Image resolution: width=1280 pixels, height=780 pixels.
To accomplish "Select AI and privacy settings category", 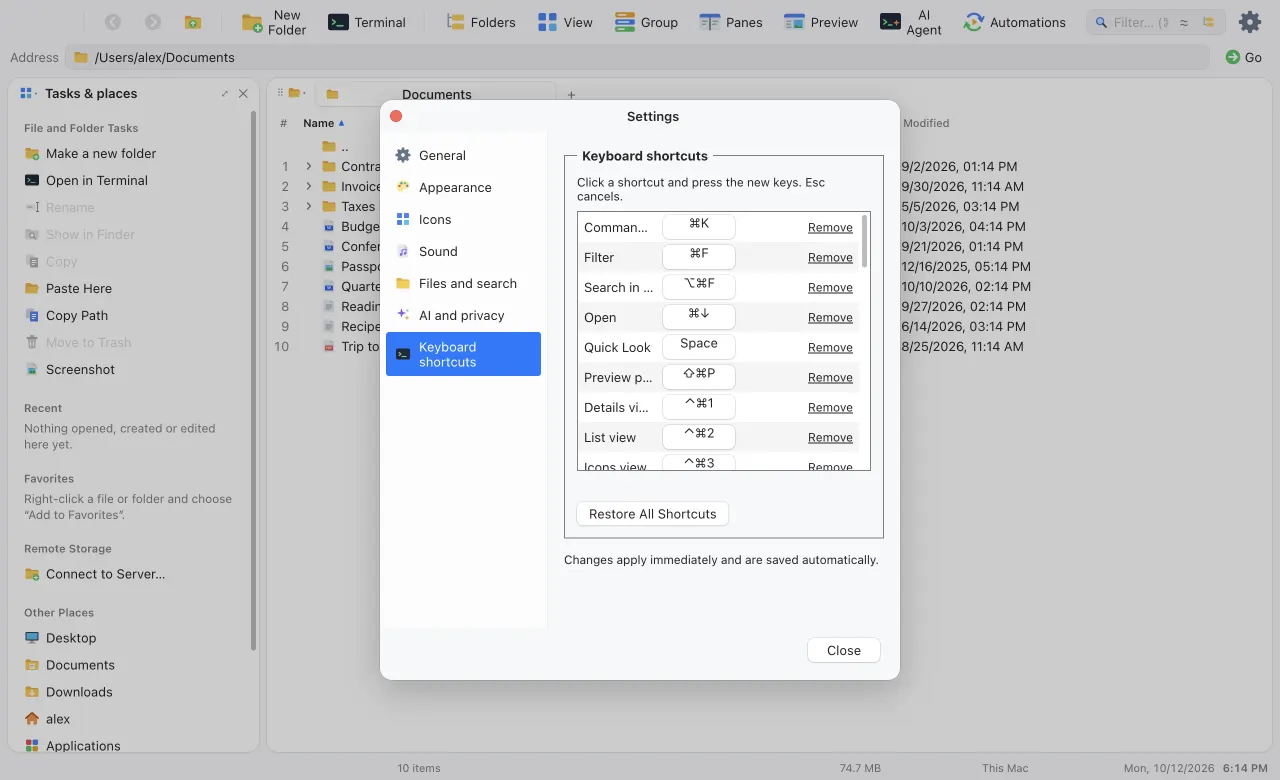I will [x=463, y=315].
